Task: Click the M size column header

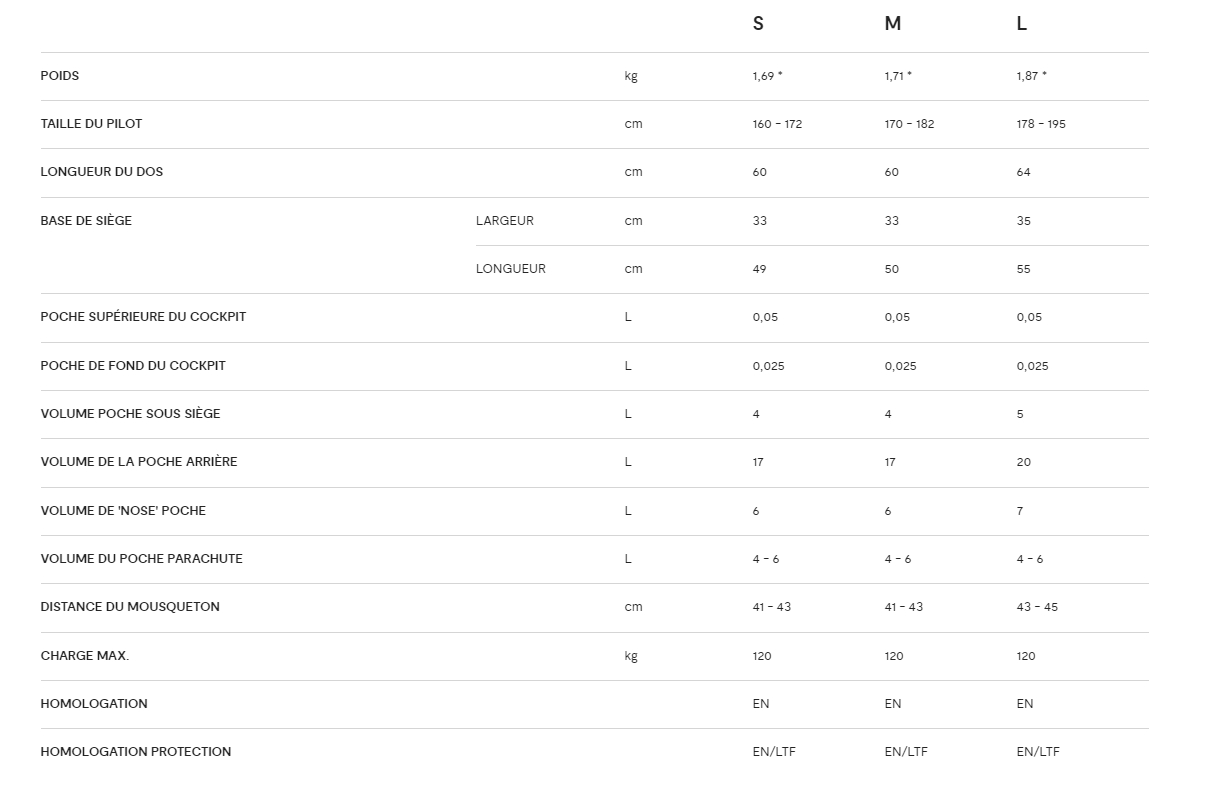Action: 892,24
